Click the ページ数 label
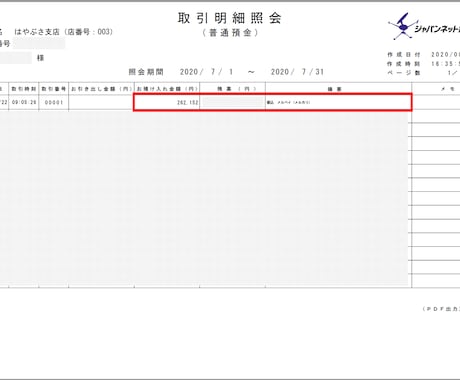Screen dimensions: 460x380 click(x=404, y=73)
